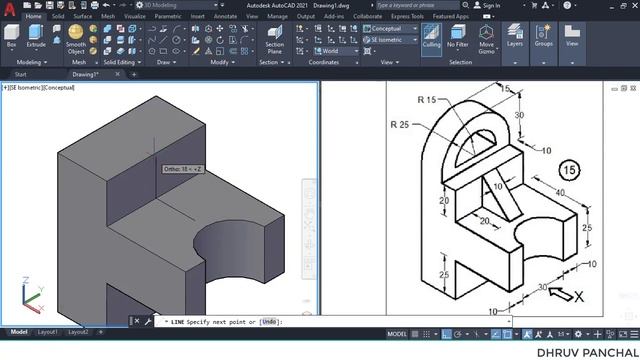This screenshot has height=360, width=640.
Task: Close the Drawing1 file tab
Action: (118, 74)
